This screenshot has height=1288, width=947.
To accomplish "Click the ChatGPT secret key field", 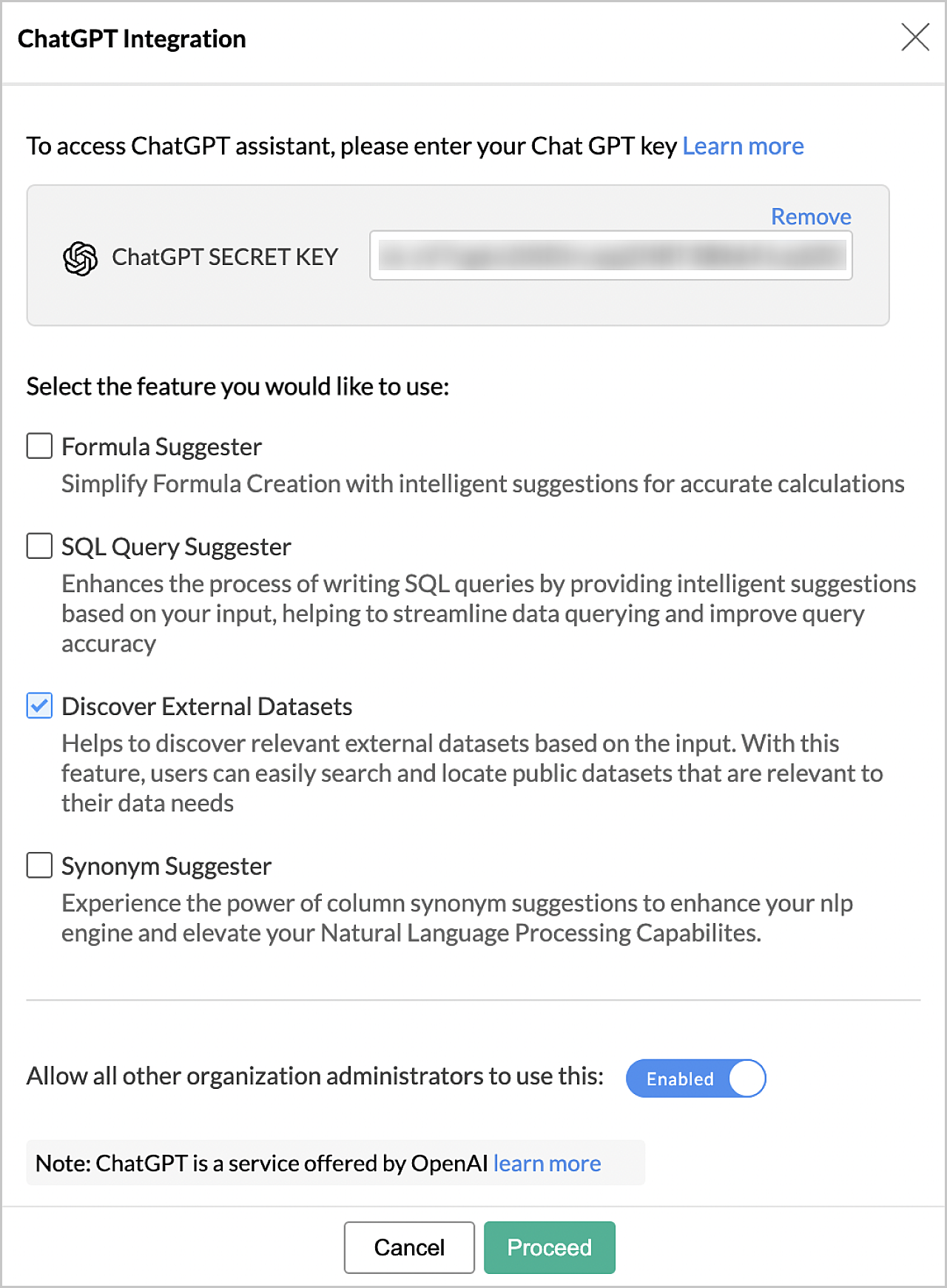I will coord(611,256).
